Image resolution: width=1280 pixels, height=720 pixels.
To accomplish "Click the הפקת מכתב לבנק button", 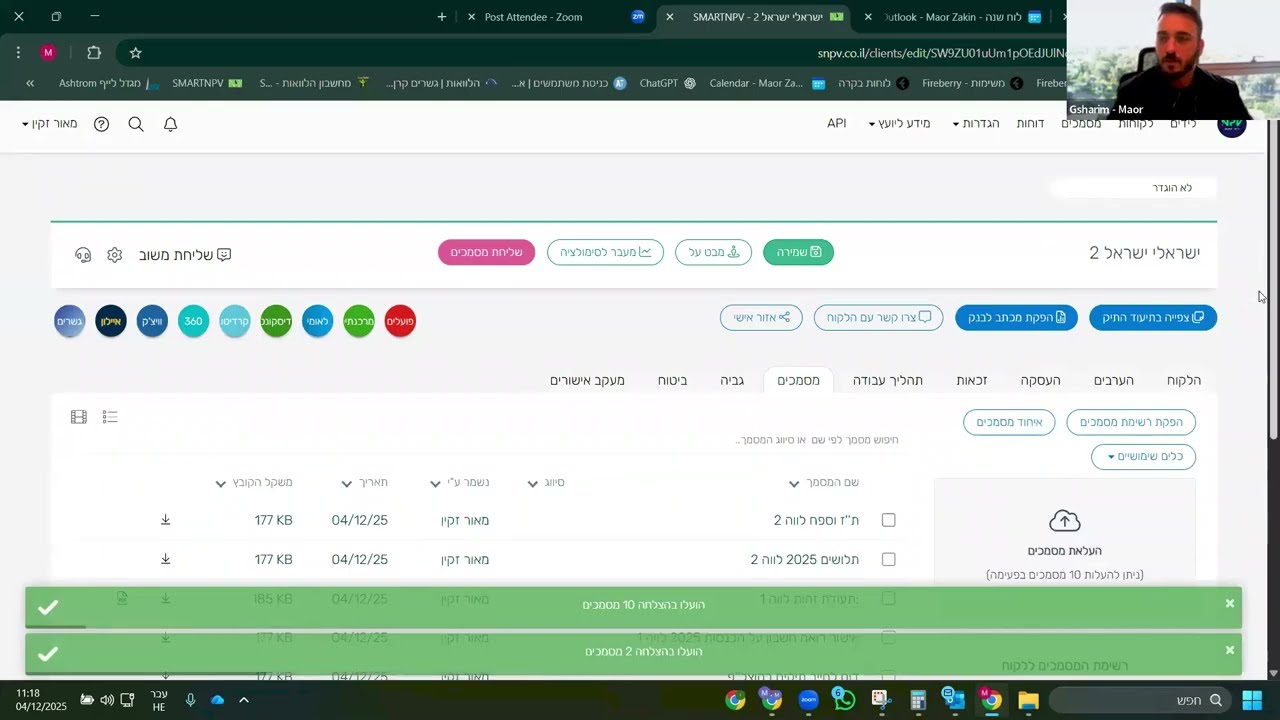I will pyautogui.click(x=1016, y=318).
